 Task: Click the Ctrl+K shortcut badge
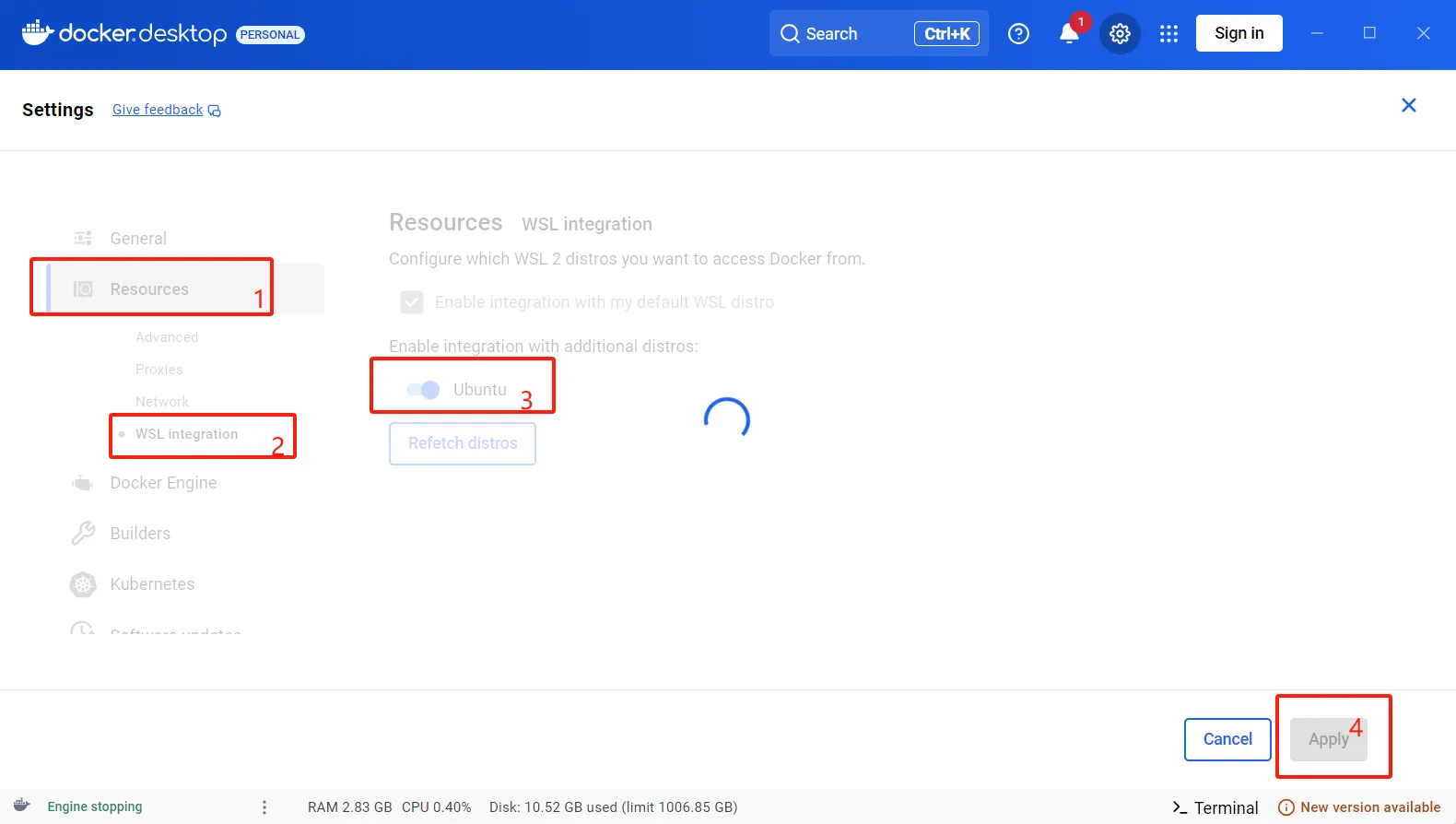point(946,34)
